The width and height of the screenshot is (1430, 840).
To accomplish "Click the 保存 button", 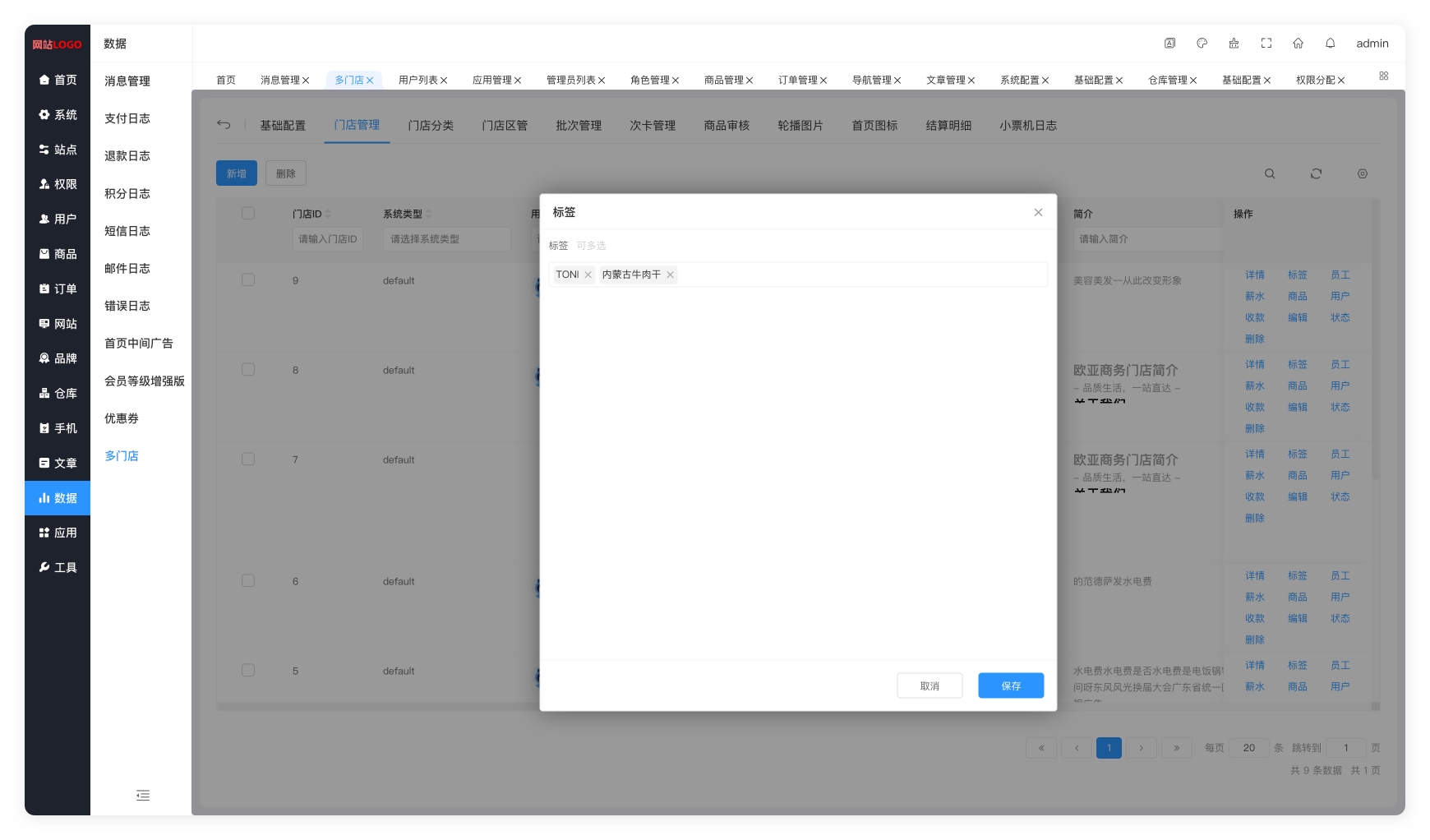I will [x=1010, y=686].
